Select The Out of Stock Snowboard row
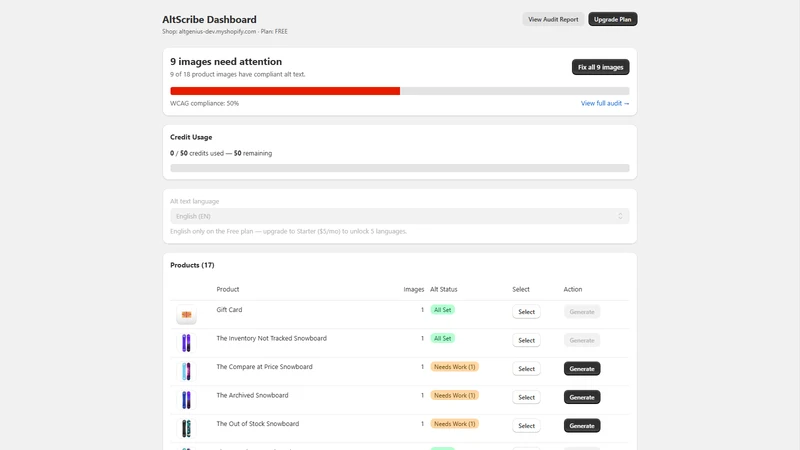800x450 pixels. click(x=526, y=426)
